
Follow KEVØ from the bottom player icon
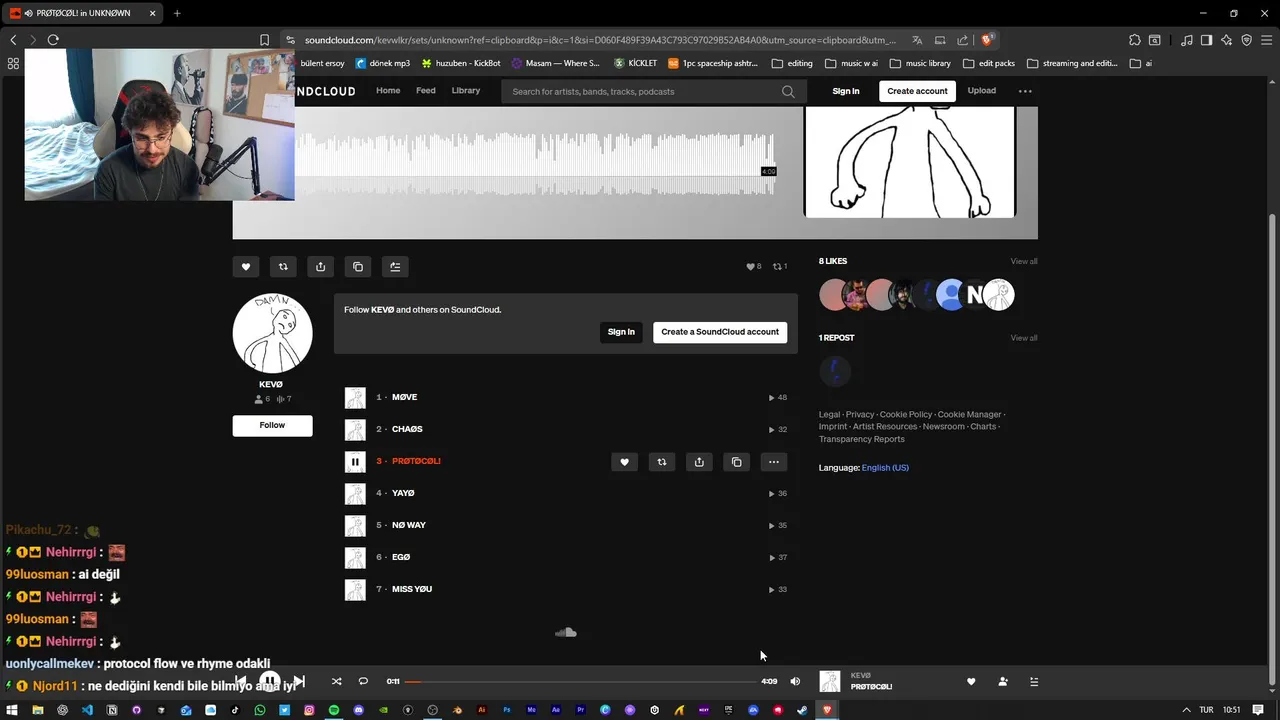1003,682
